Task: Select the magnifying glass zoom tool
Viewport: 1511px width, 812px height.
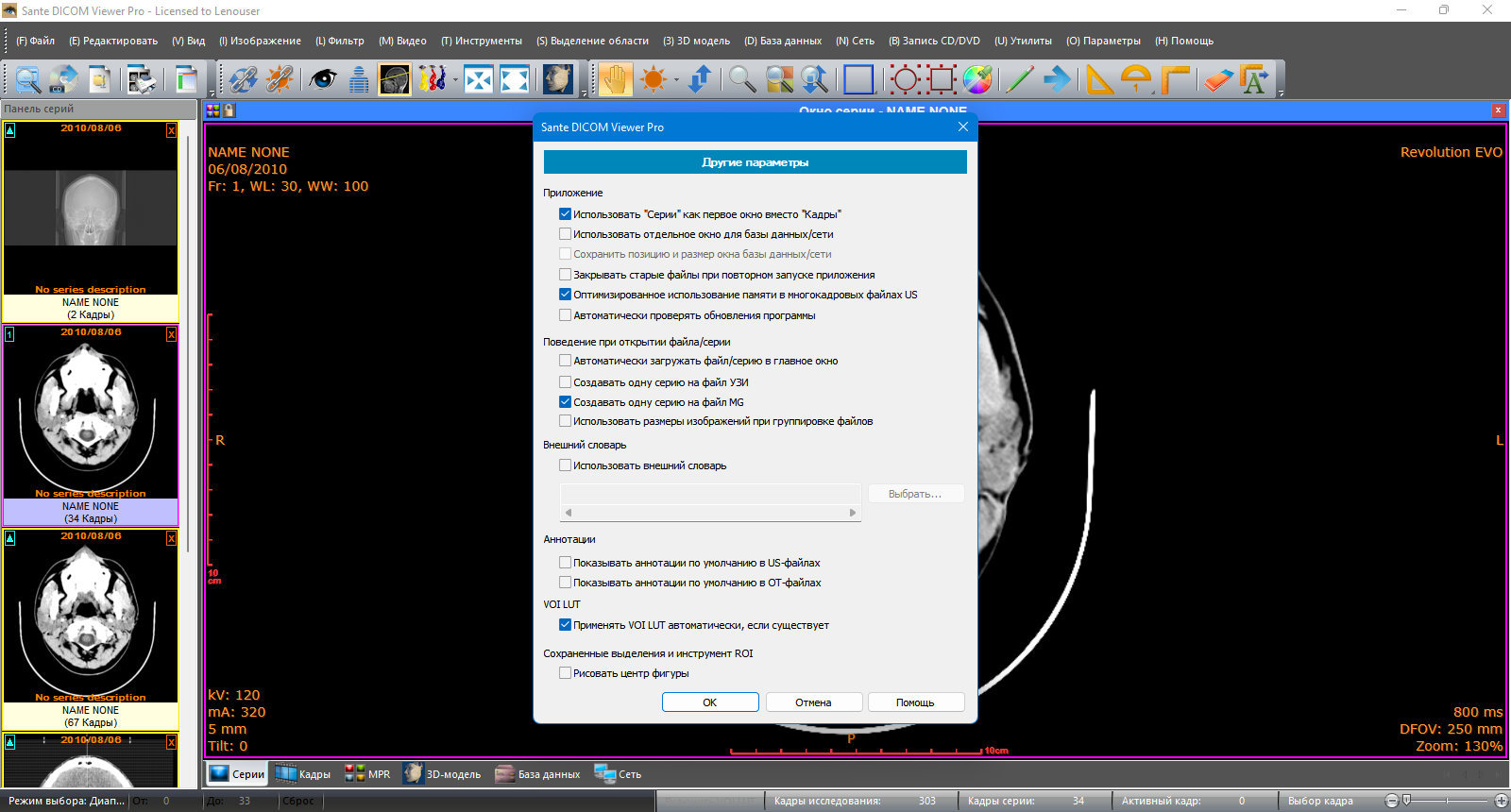Action: click(x=742, y=79)
